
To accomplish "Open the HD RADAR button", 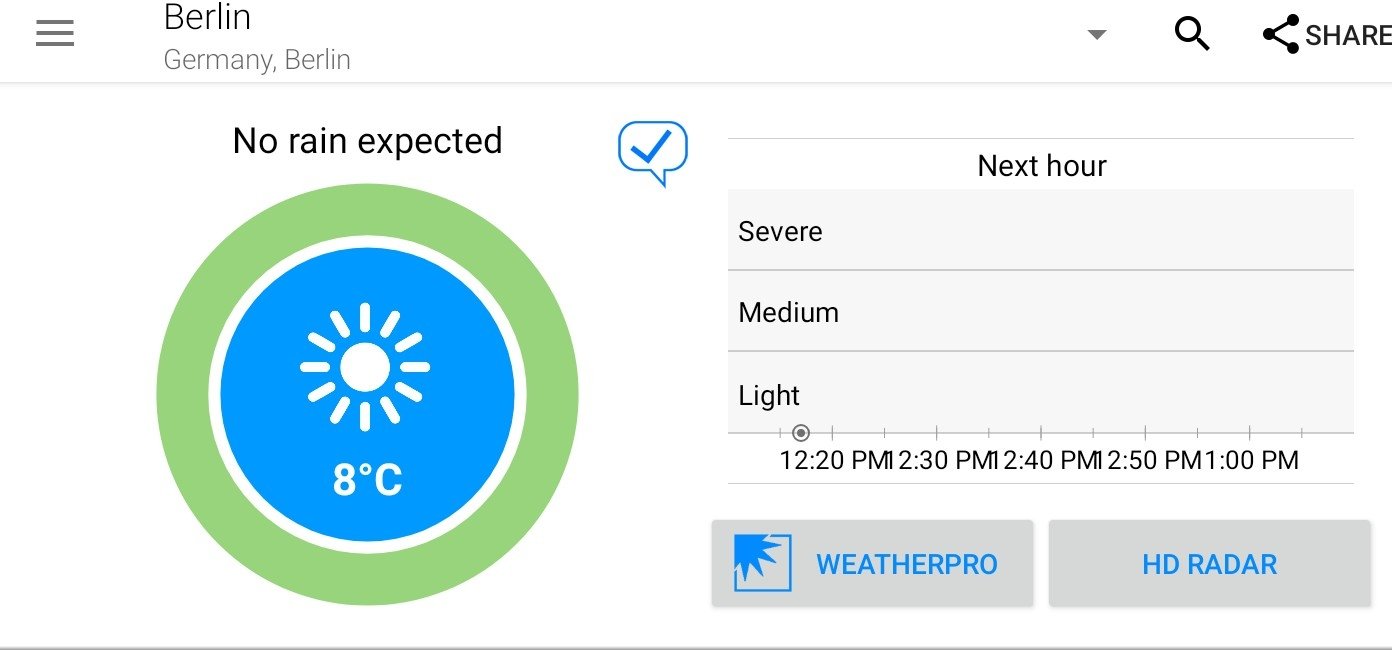I will click(x=1209, y=563).
